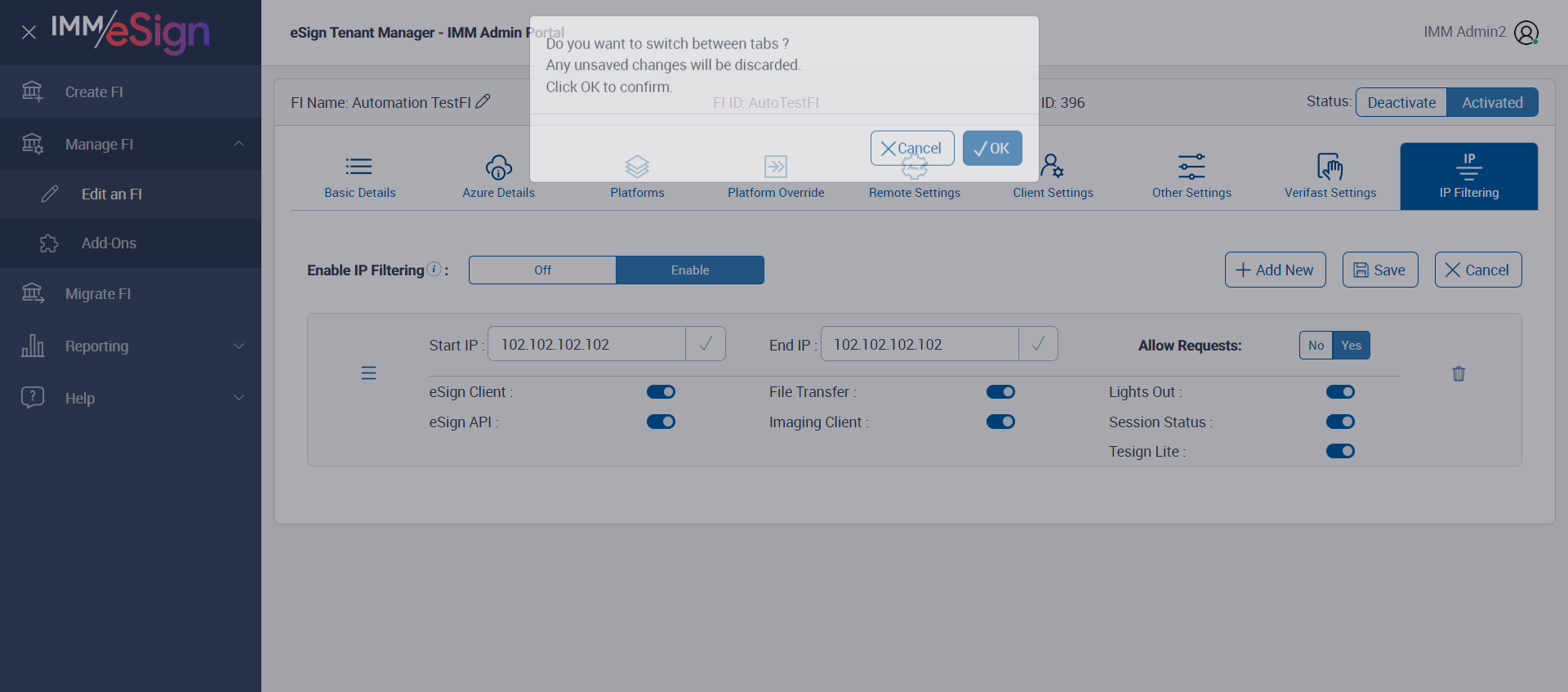
Task: Close the sidebar with the X icon
Action: click(29, 33)
